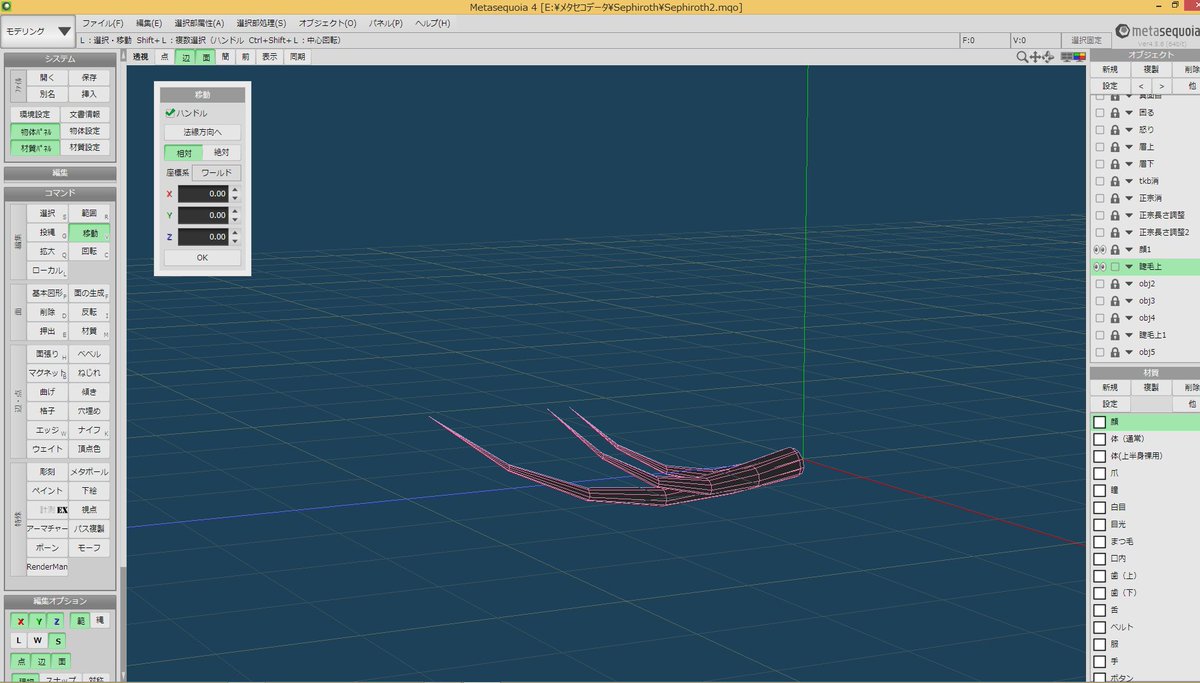The width and height of the screenshot is (1200, 683).
Task: Select the ベベル bevel tool
Action: [90, 354]
